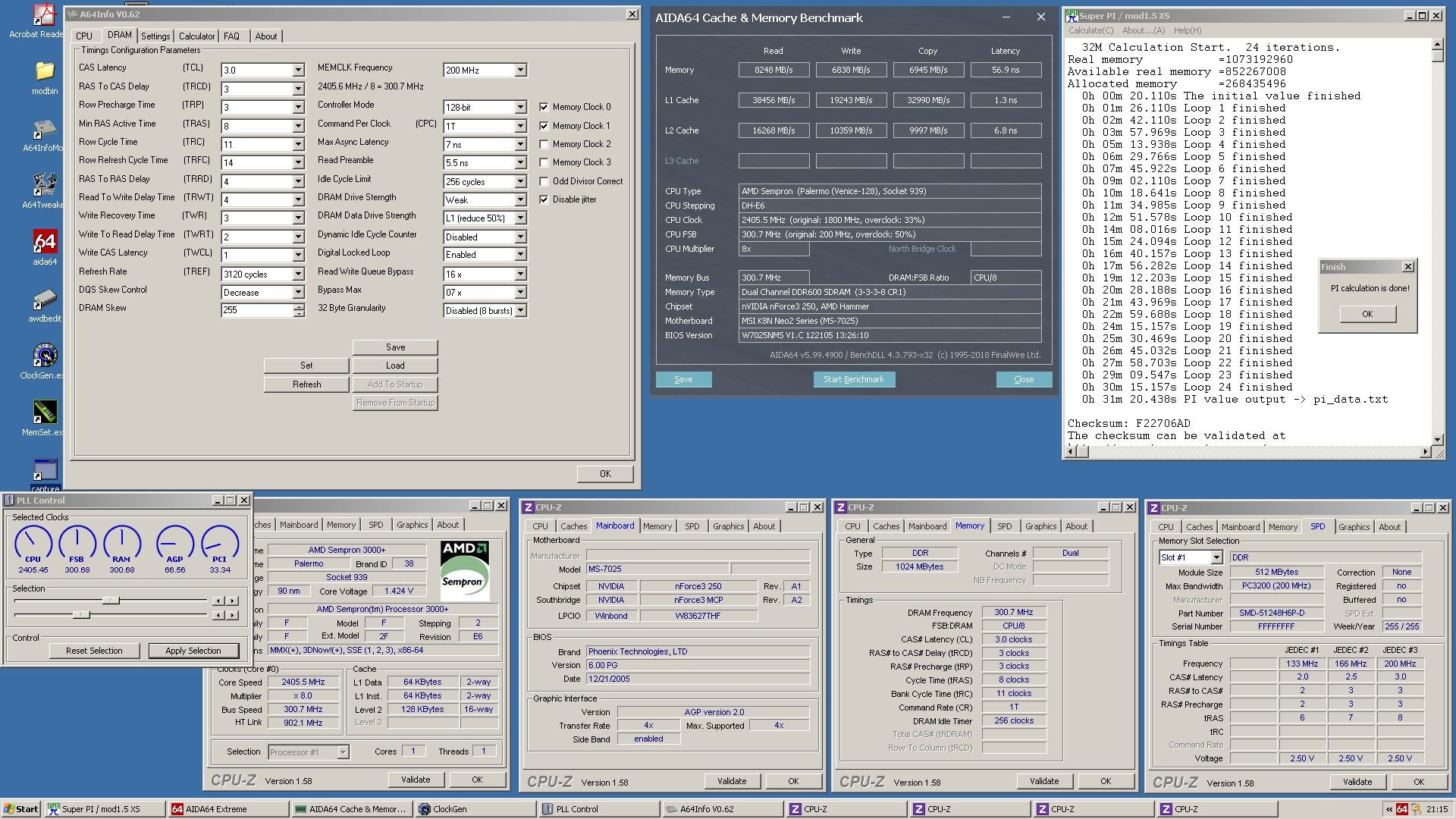Click Super PI horizontal scrollbar right arrow
Screen dimensions: 1456x819
tap(1424, 452)
